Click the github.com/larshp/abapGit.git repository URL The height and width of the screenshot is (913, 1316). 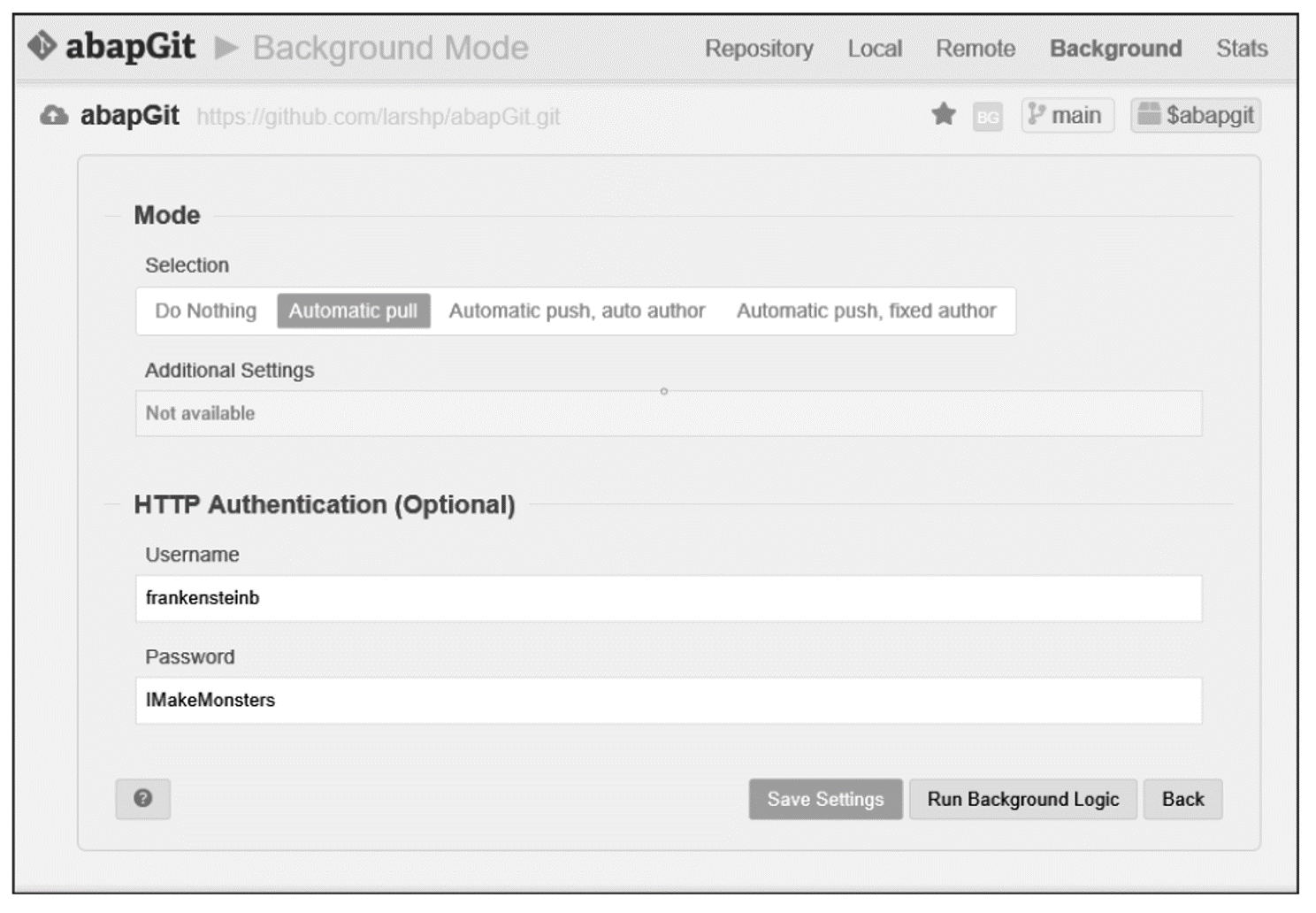click(379, 116)
